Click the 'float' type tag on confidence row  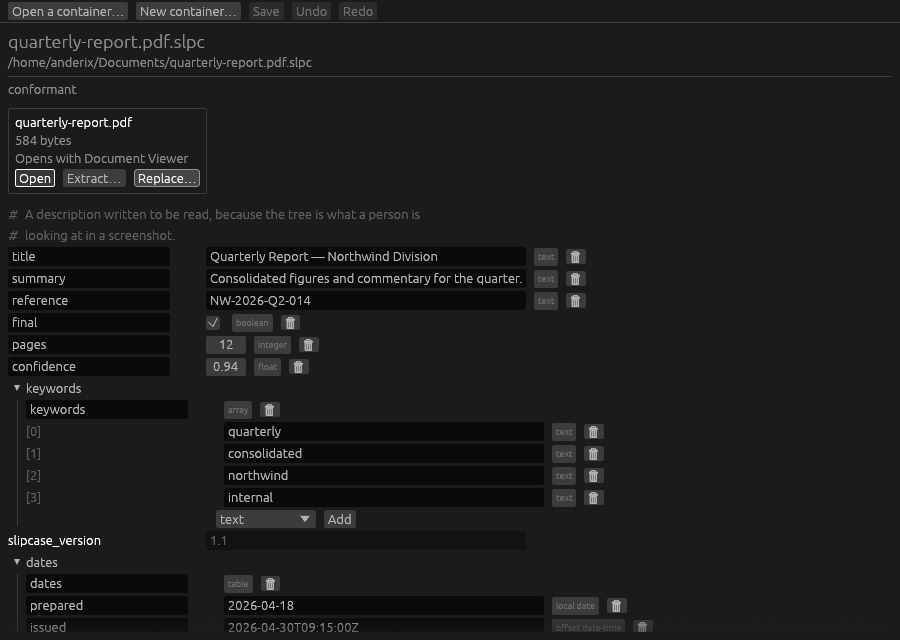(x=267, y=367)
